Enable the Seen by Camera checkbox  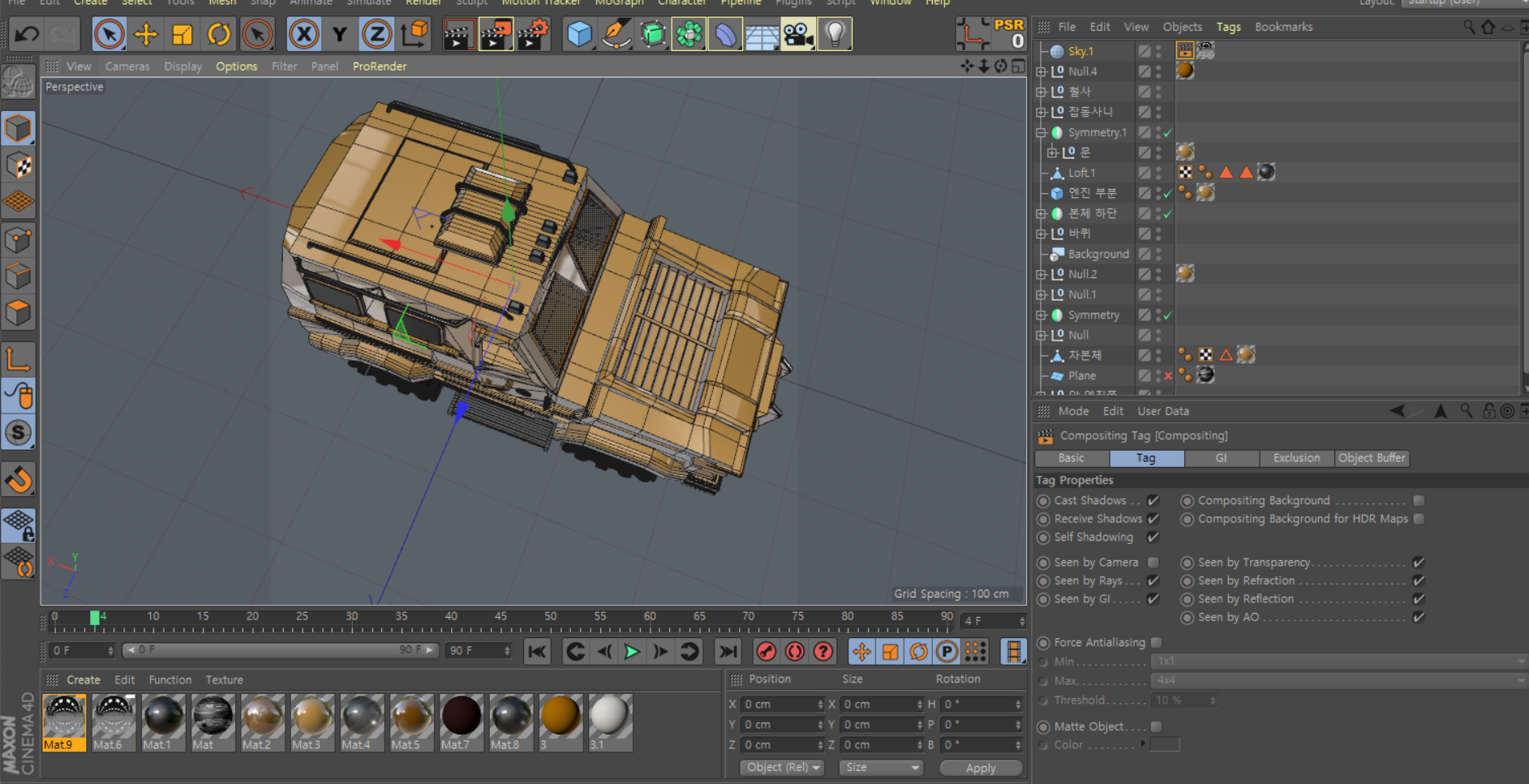pos(1153,562)
